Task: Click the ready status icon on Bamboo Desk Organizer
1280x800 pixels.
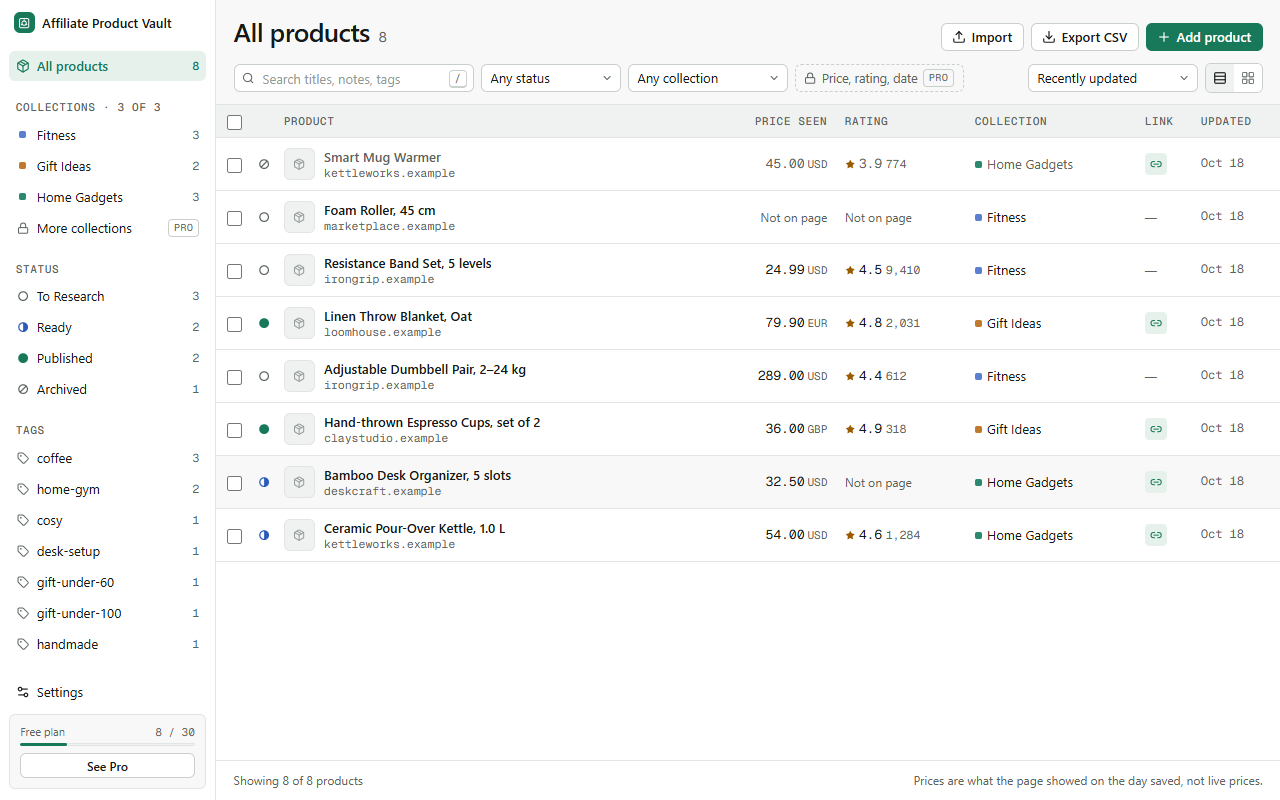Action: (x=264, y=482)
